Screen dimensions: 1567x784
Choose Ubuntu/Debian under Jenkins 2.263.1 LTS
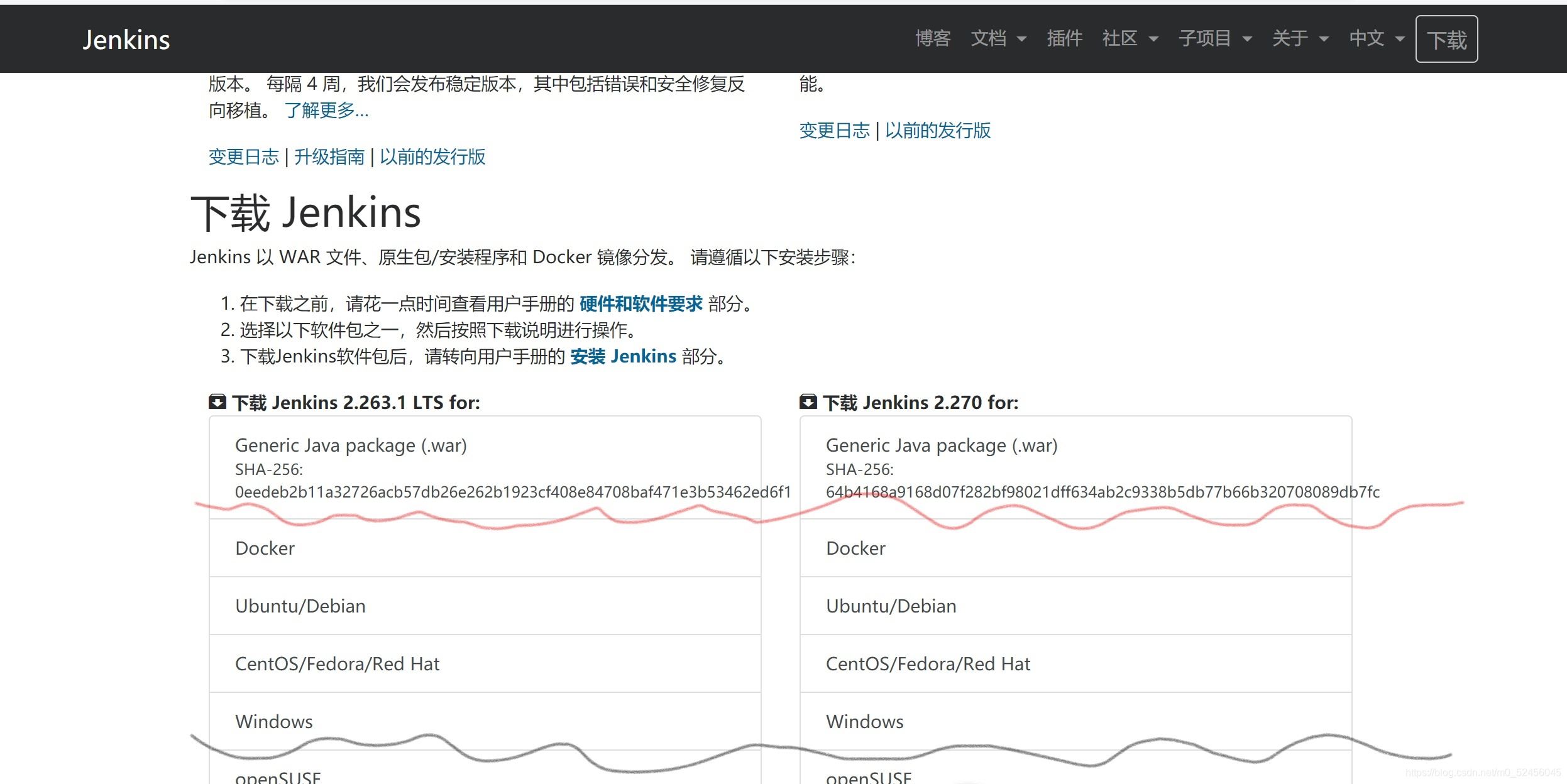(x=300, y=606)
